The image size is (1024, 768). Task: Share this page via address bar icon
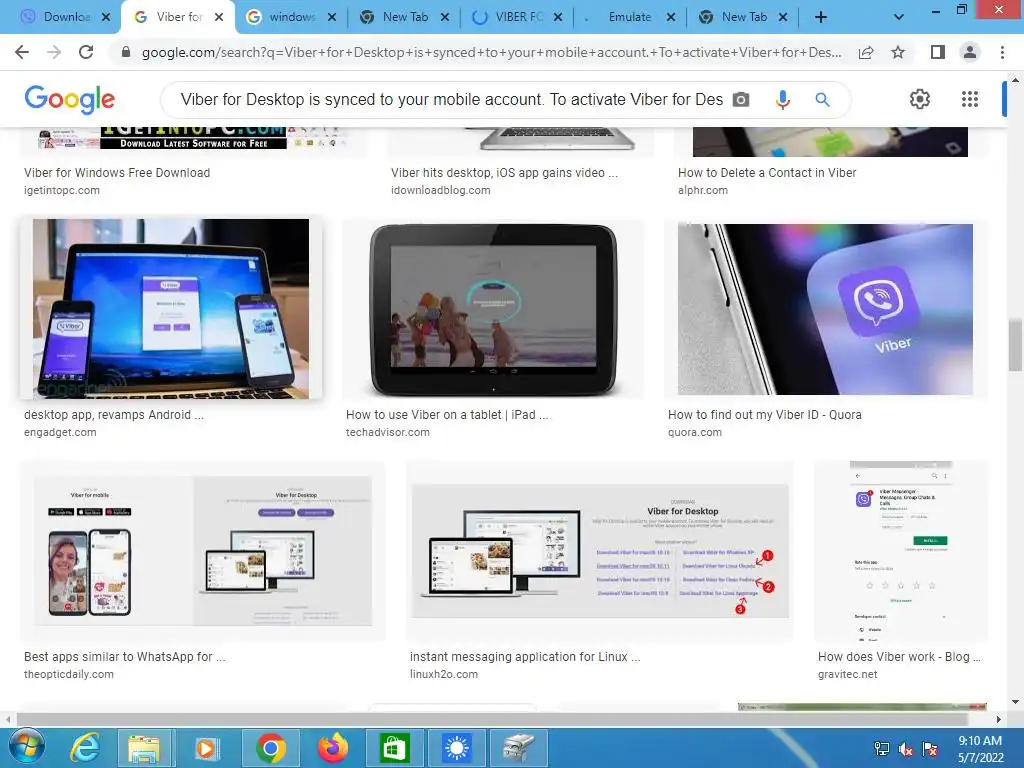(x=866, y=52)
